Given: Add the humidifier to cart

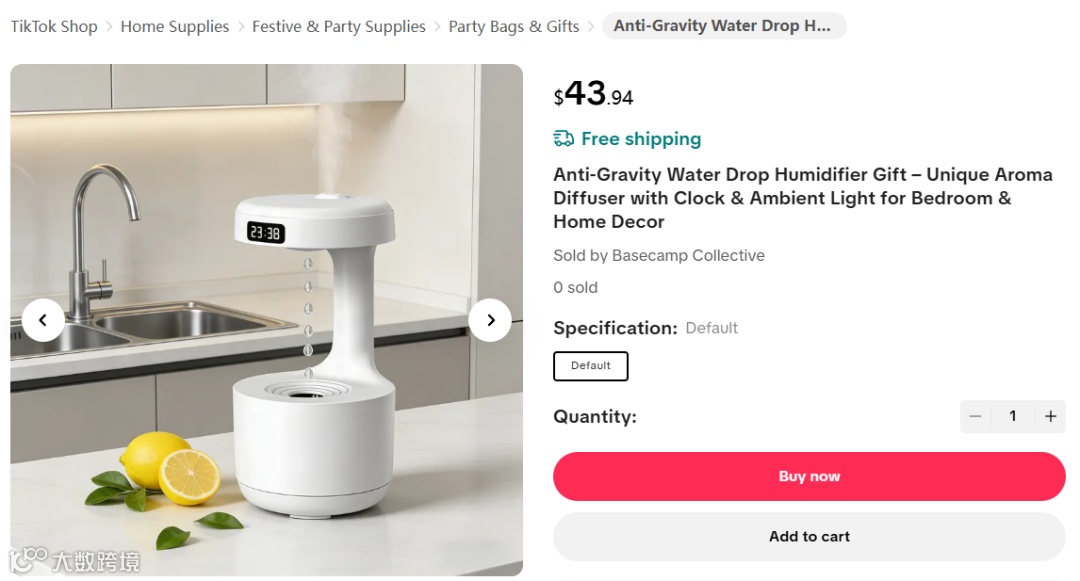Looking at the screenshot, I should click(x=809, y=536).
